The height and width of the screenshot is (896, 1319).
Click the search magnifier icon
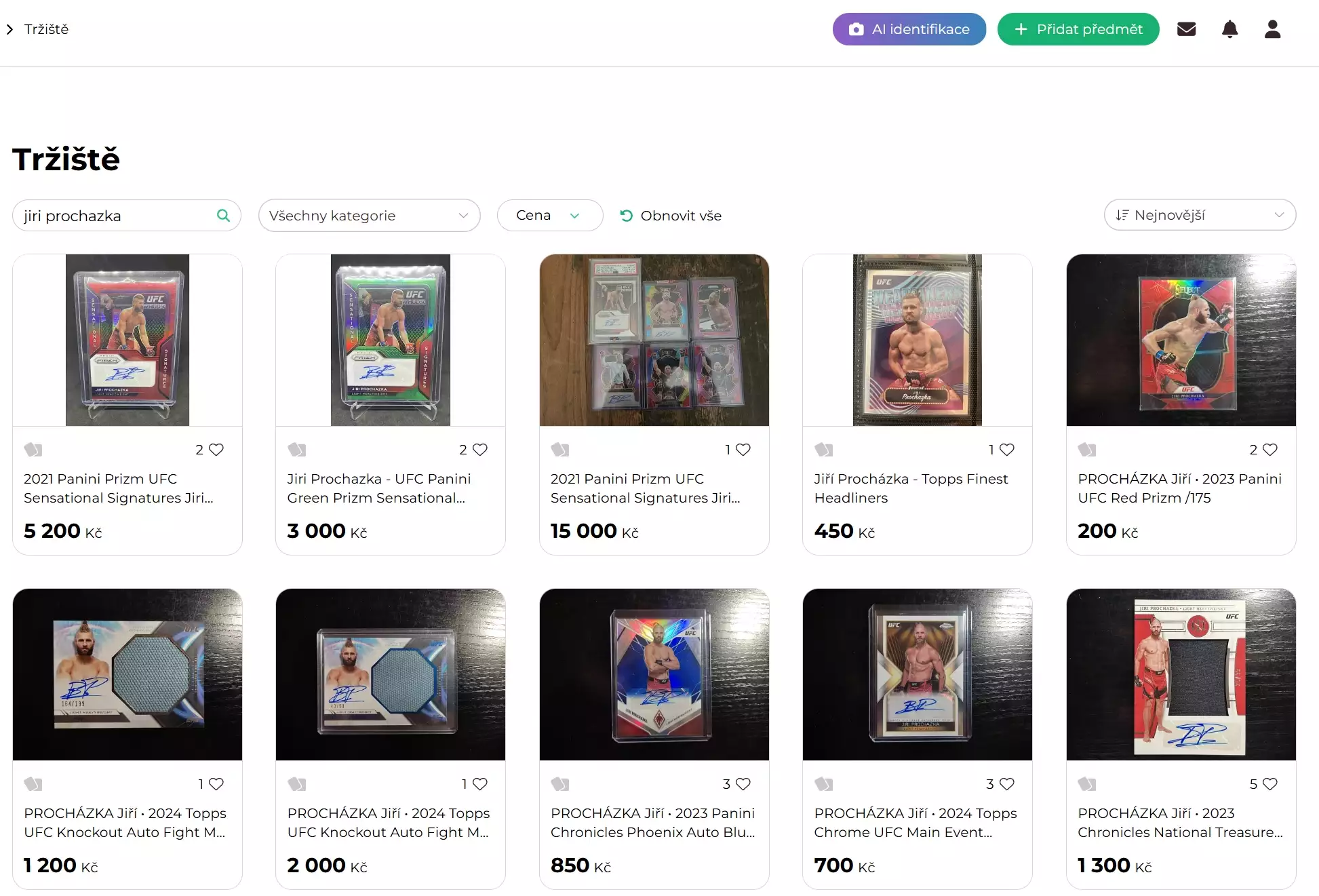pyautogui.click(x=223, y=216)
